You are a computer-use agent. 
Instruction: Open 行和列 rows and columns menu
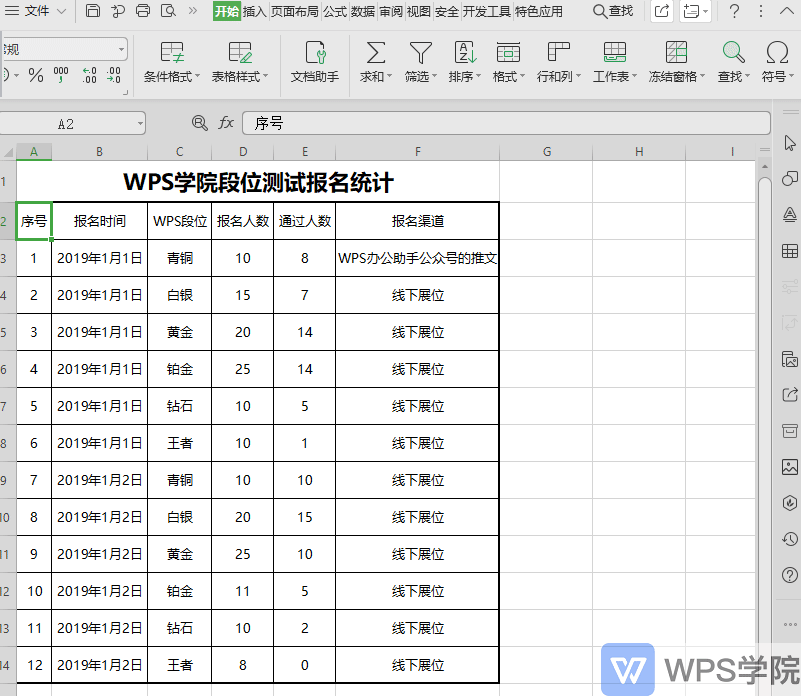click(x=559, y=62)
